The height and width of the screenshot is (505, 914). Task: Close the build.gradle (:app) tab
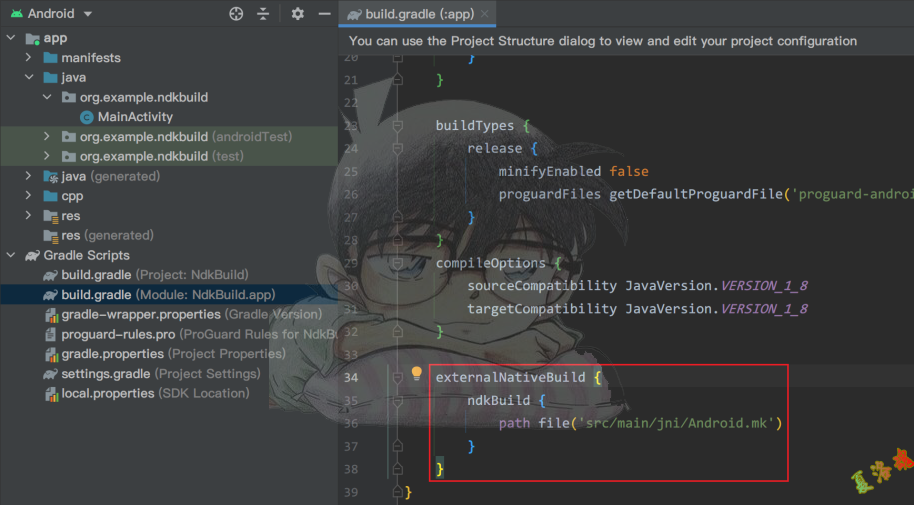(484, 14)
